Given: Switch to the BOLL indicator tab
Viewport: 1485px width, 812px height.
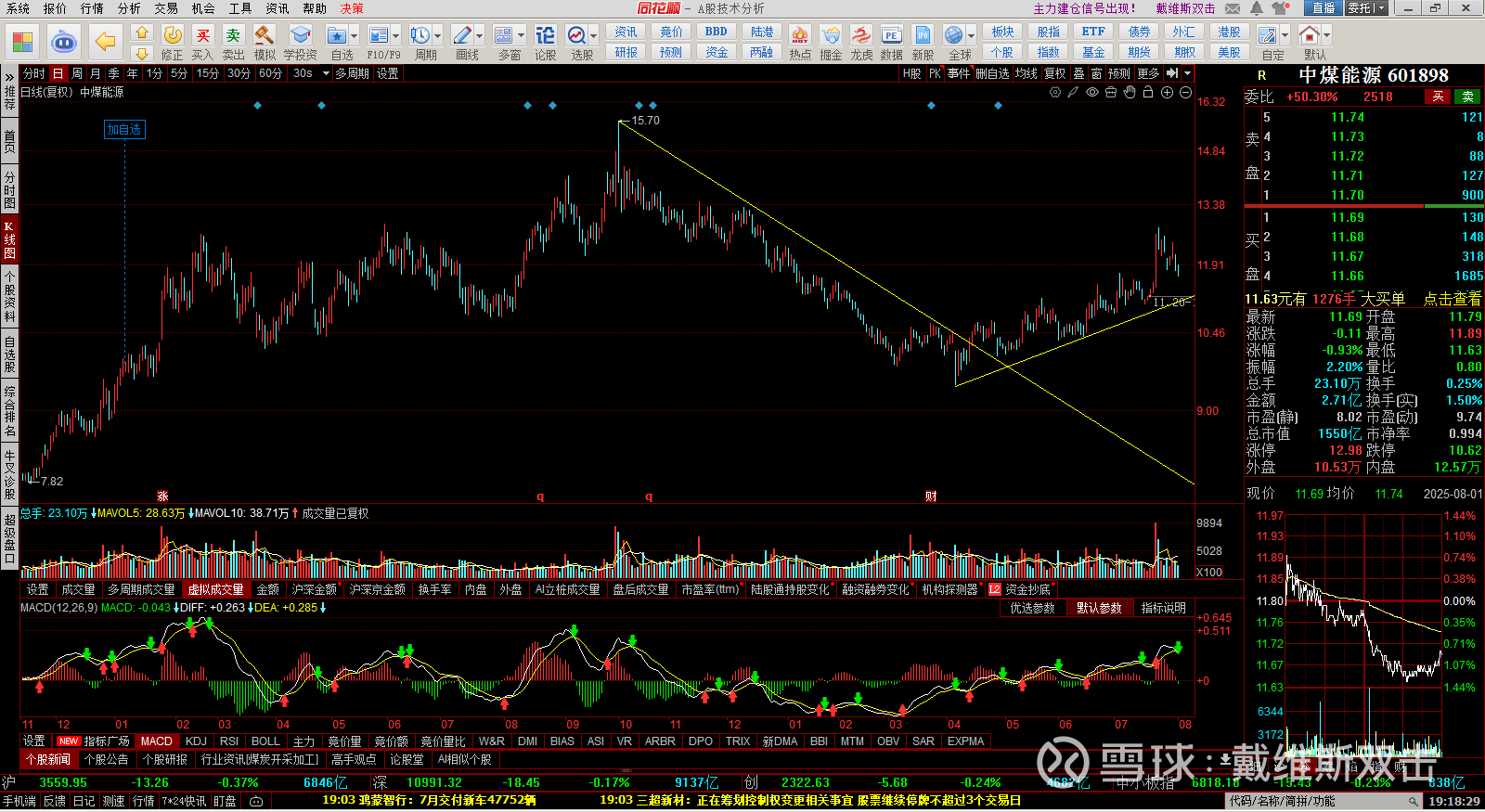Looking at the screenshot, I should (265, 741).
